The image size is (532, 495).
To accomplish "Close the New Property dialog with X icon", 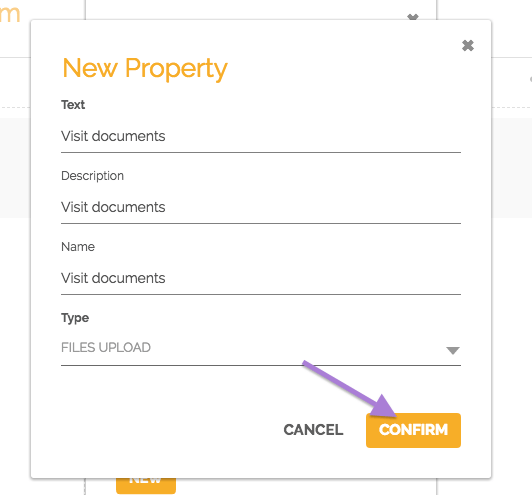I will tap(468, 45).
